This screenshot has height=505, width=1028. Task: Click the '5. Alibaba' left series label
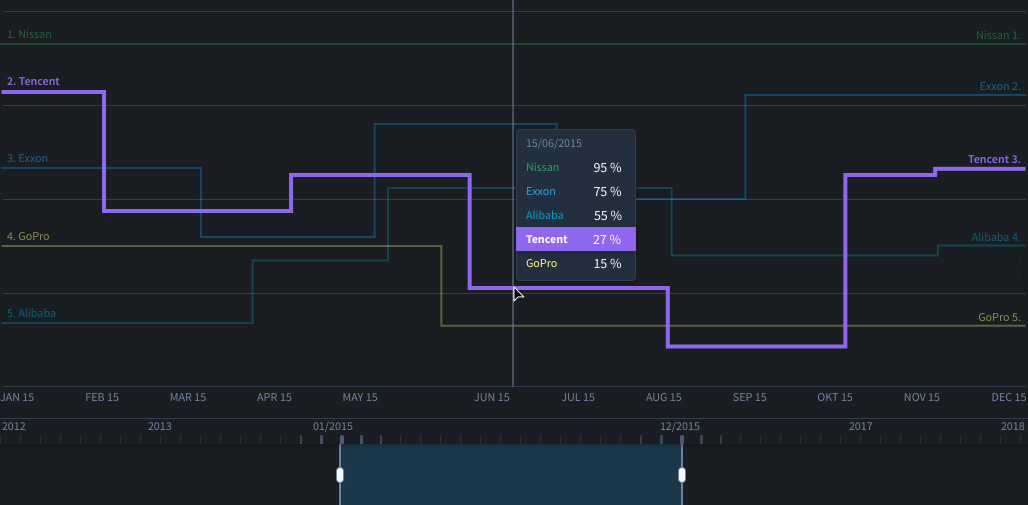(31, 314)
